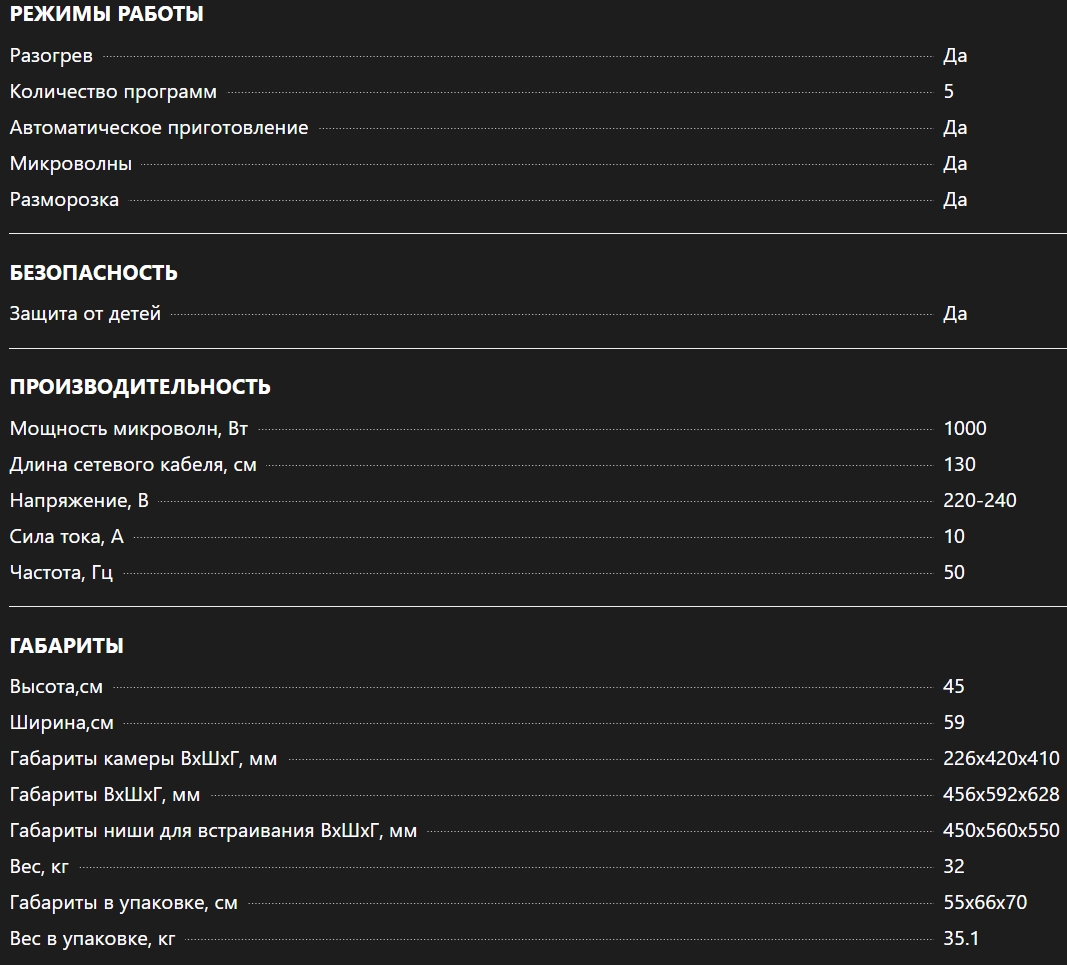Click the БЕЗОПАСНОСТЬ section heading
This screenshot has height=965, width=1067.
coord(94,272)
